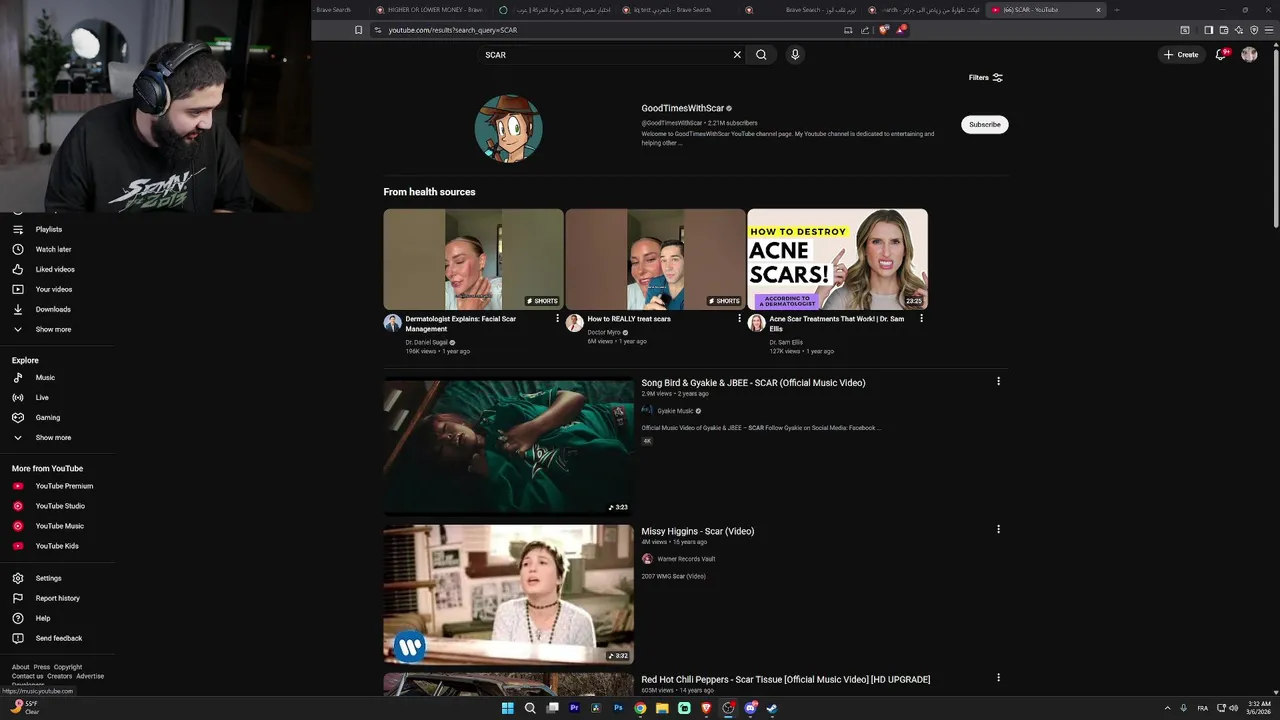Open options menu for Red Hot Chili Peppers video

998,677
